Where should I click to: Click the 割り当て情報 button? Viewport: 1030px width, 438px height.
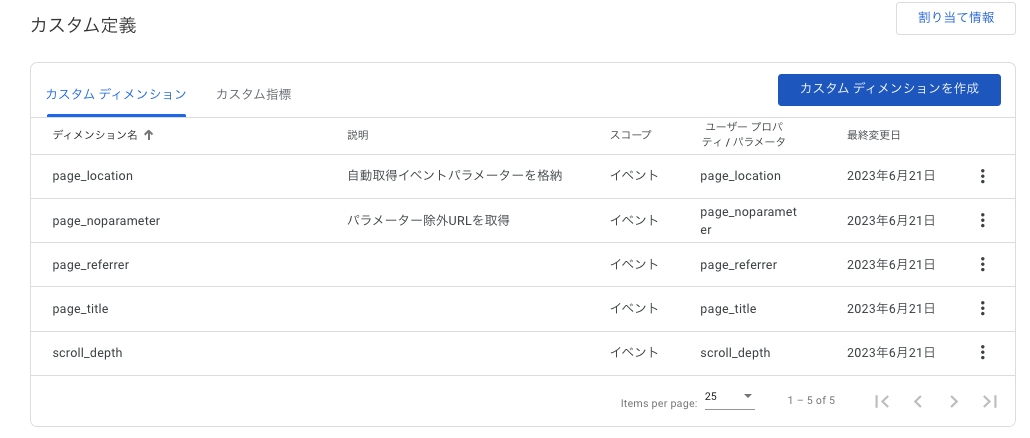click(x=956, y=18)
